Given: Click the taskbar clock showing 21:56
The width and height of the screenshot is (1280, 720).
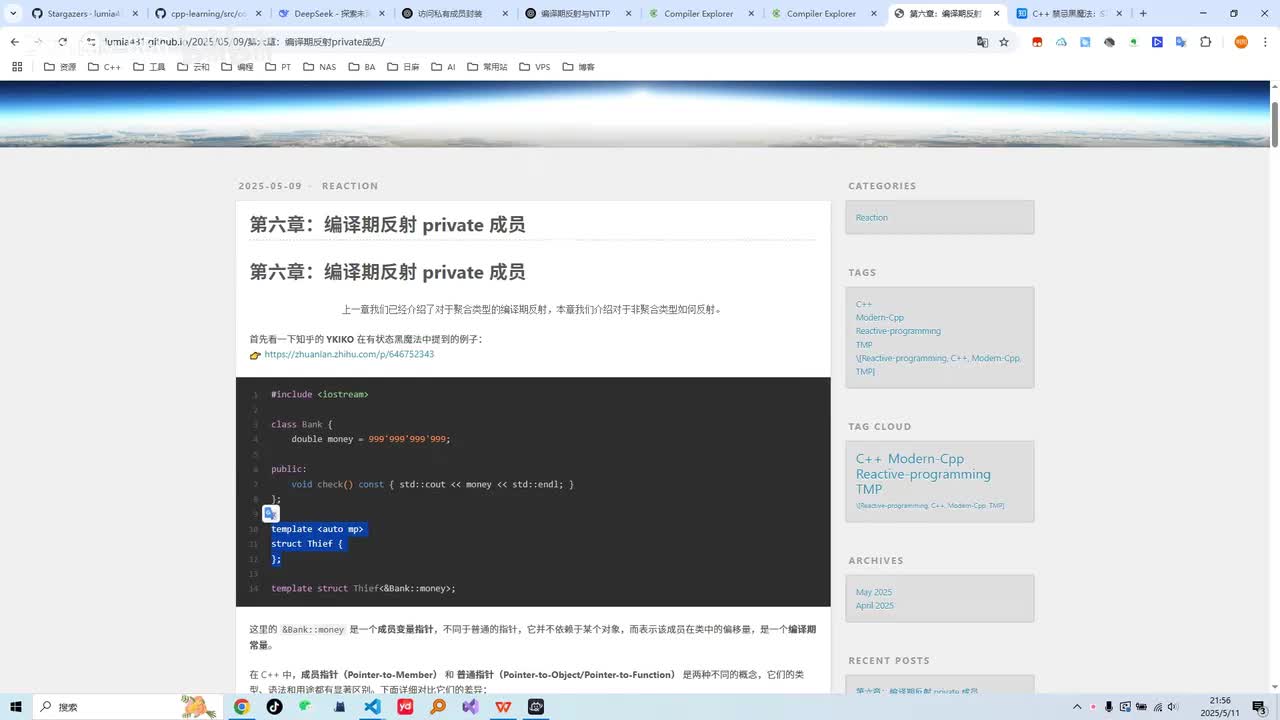Looking at the screenshot, I should 1220,707.
